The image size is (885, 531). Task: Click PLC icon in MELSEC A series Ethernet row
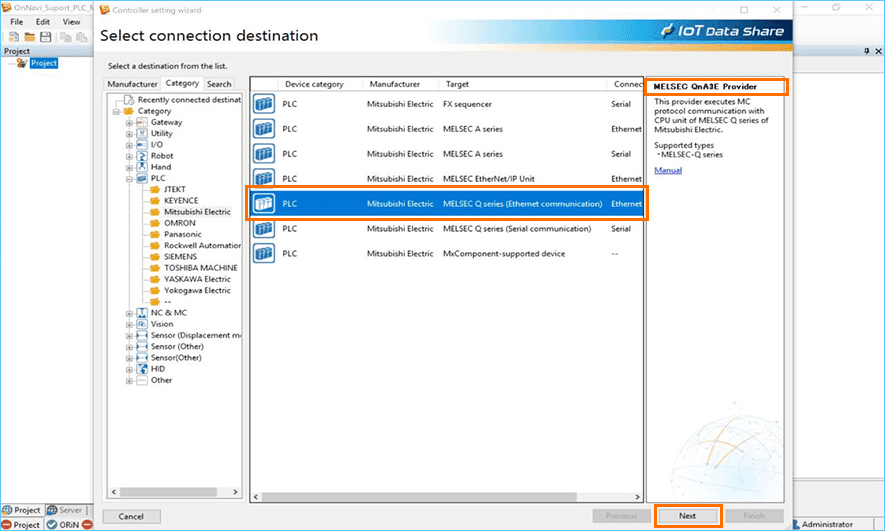click(264, 129)
